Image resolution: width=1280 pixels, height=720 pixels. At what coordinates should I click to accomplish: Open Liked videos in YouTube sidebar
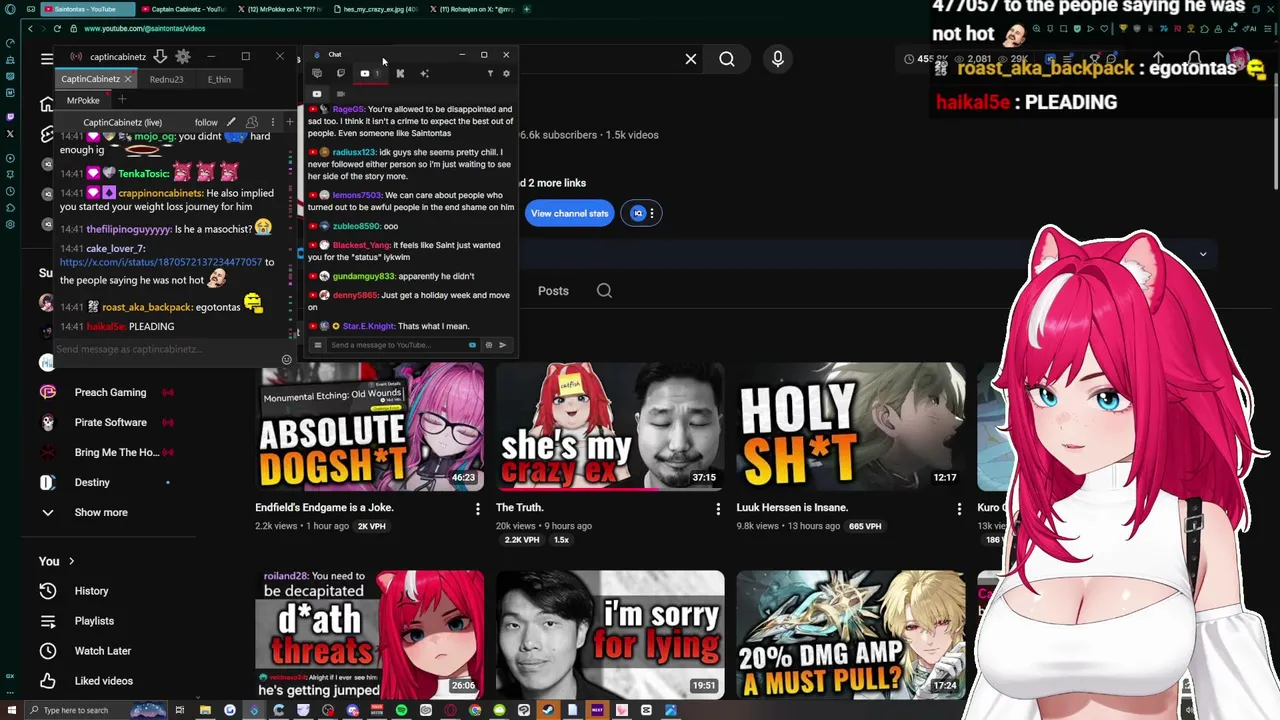(x=103, y=681)
